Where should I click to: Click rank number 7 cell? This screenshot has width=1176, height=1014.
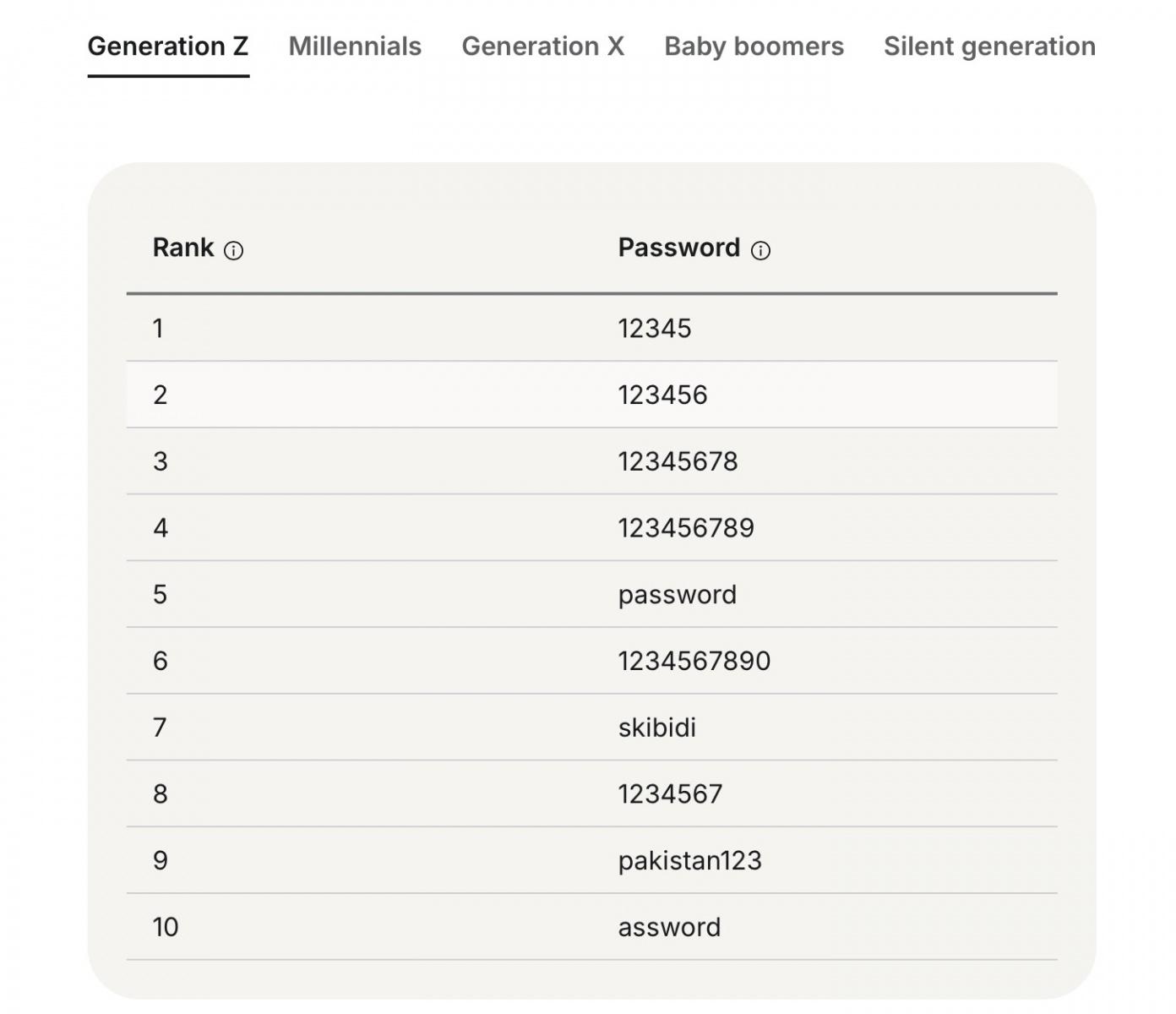point(160,728)
